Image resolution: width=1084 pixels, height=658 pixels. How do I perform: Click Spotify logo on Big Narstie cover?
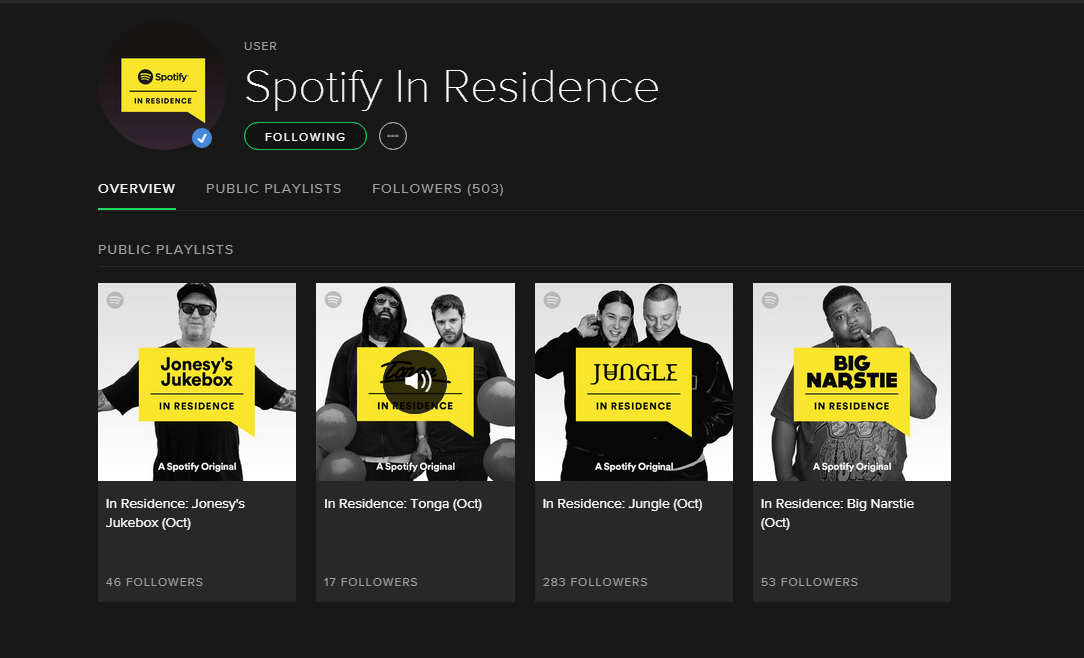(x=770, y=300)
